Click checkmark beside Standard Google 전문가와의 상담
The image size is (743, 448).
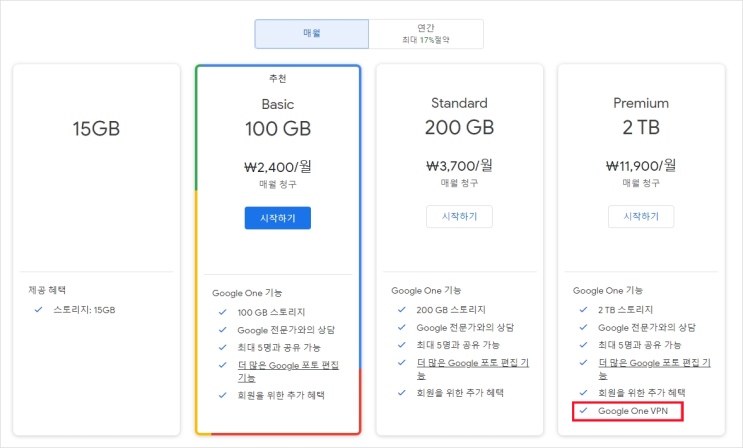point(402,327)
